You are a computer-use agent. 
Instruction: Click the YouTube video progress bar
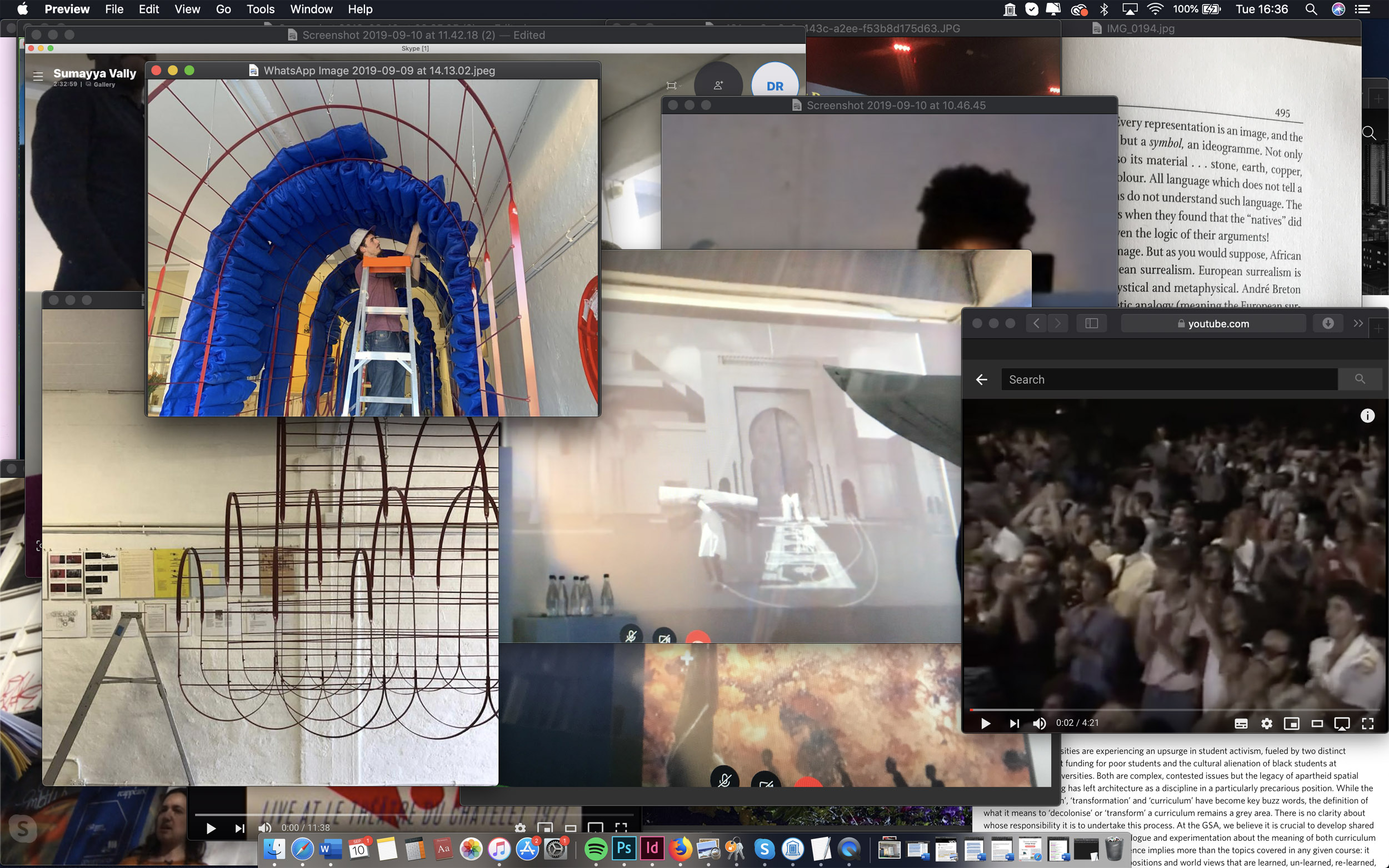point(1171,710)
